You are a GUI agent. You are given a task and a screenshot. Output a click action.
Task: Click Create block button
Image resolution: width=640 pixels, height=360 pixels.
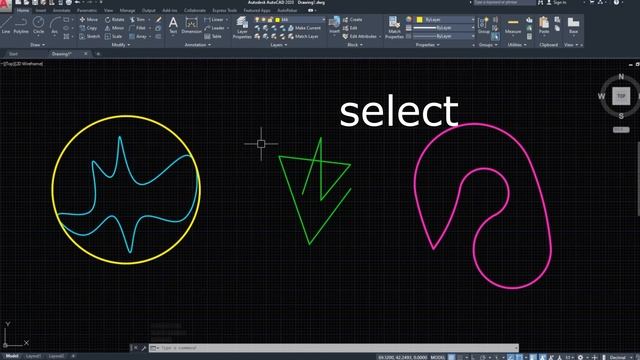353,20
